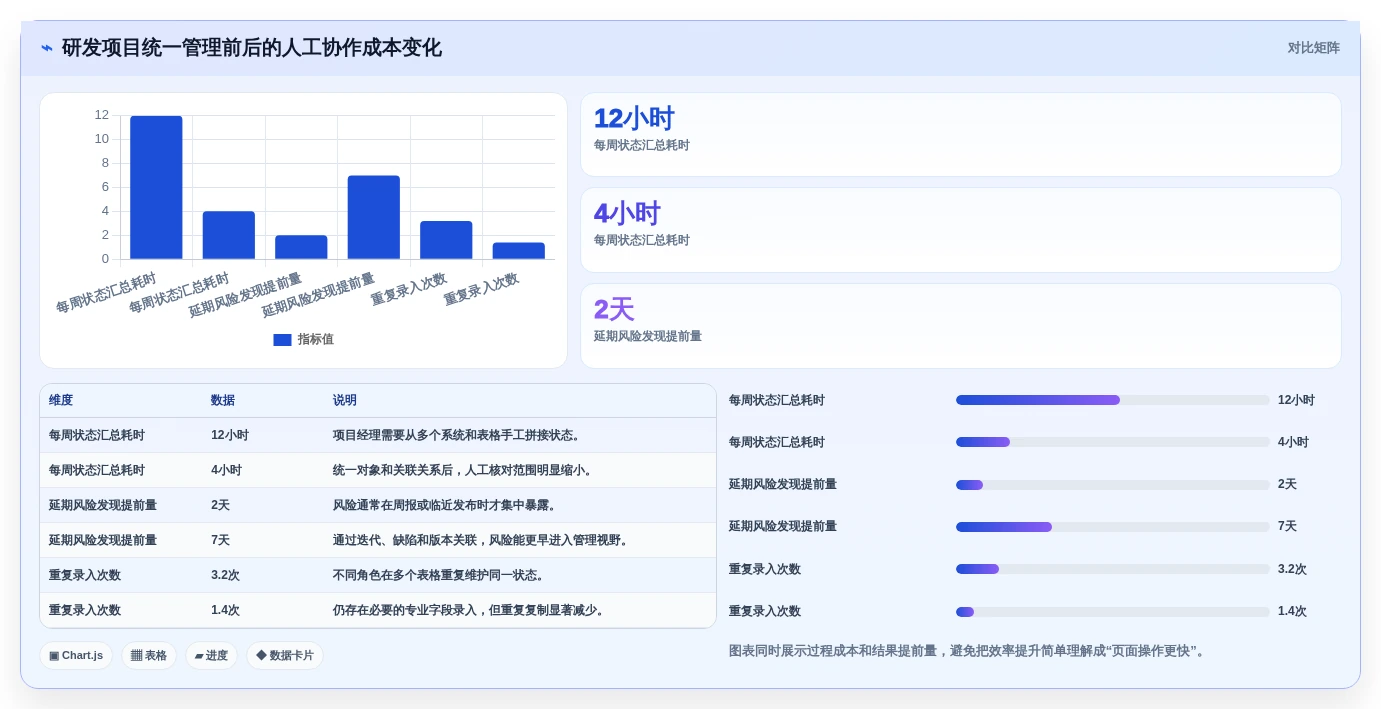Open the 2天 data card
Image resolution: width=1381 pixels, height=709 pixels.
pos(961,326)
